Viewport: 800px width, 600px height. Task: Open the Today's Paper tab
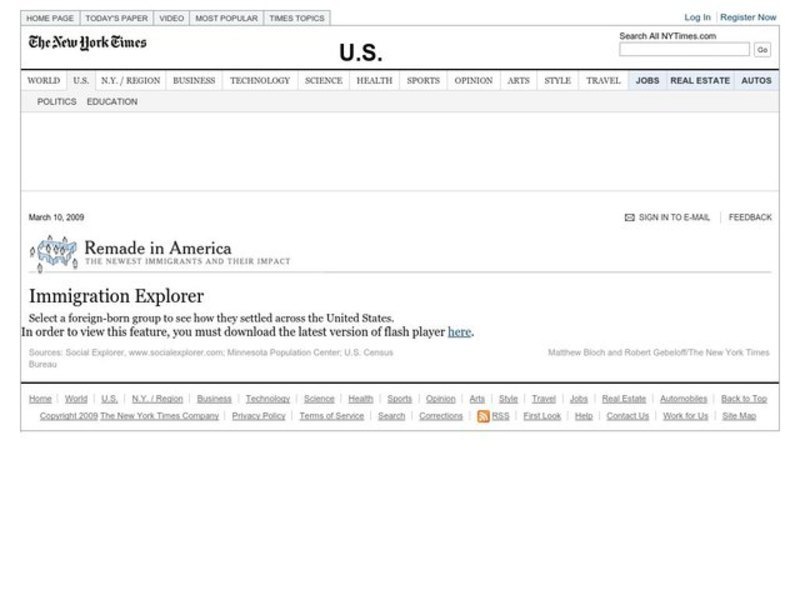[116, 18]
